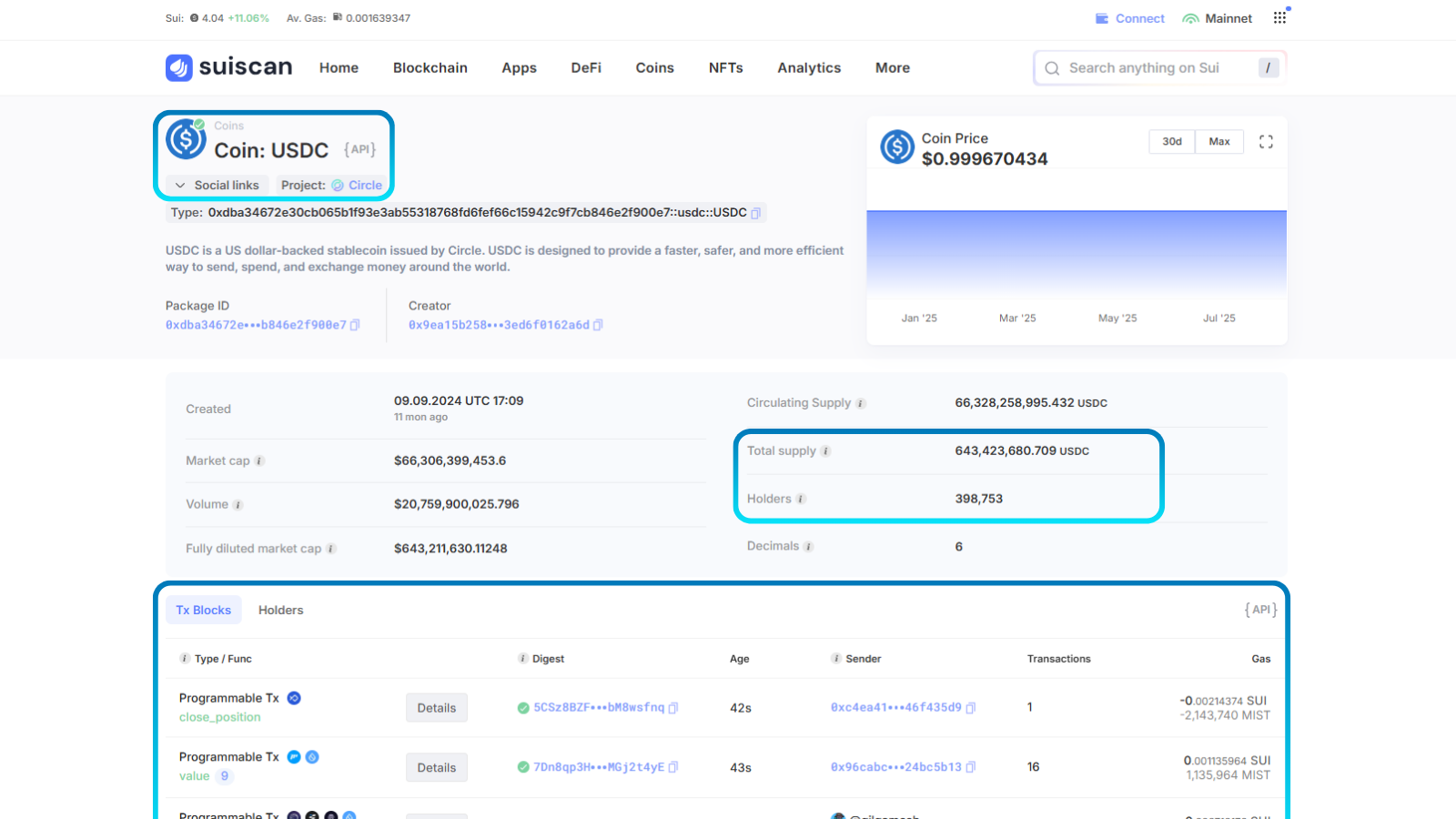Viewport: 1456px width, 819px height.
Task: Click the USDC coin logo in header
Action: coord(186,139)
